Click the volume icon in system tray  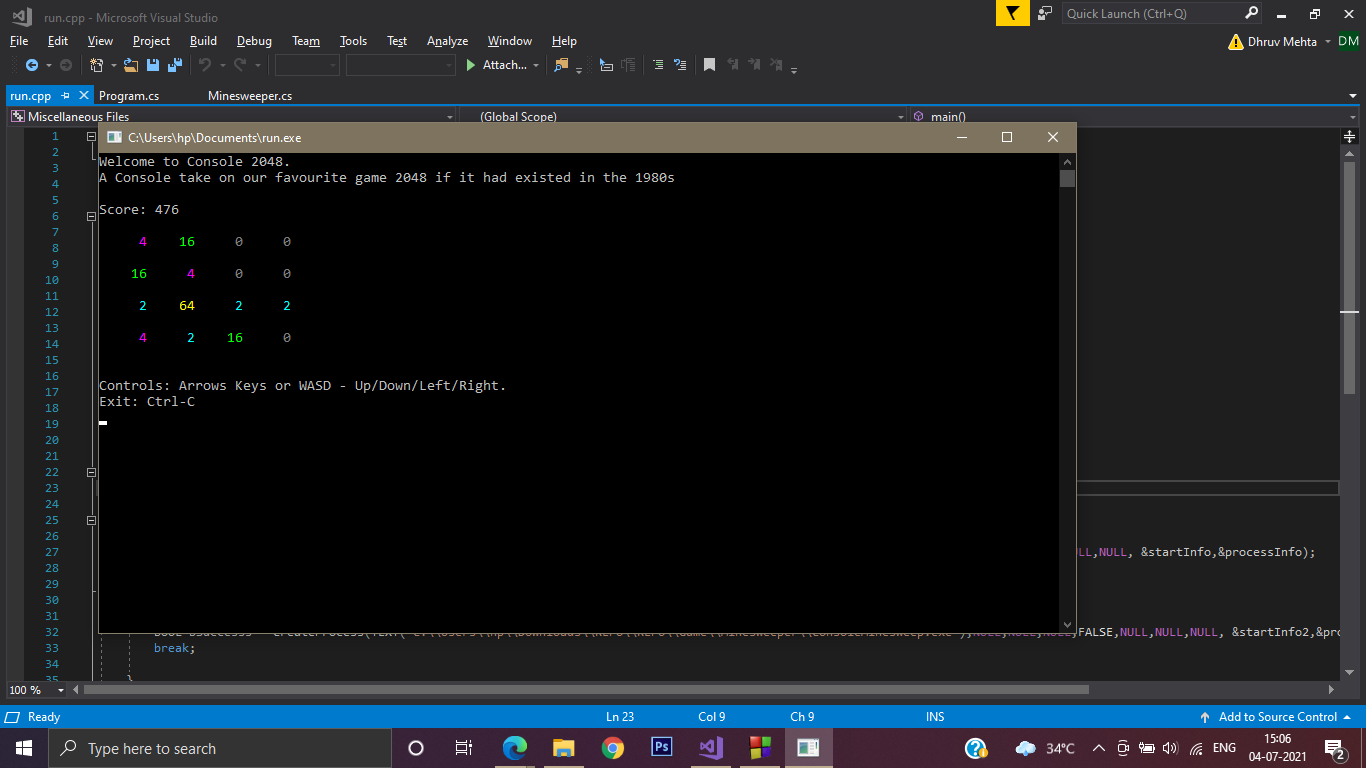[1171, 748]
